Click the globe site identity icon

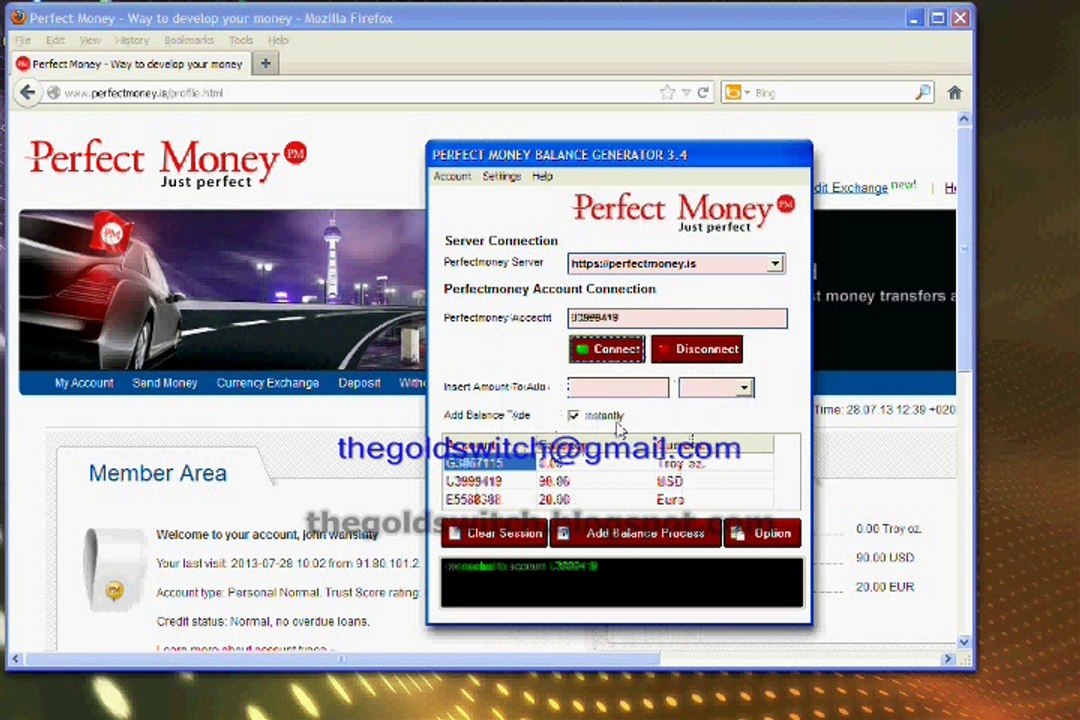(x=53, y=92)
